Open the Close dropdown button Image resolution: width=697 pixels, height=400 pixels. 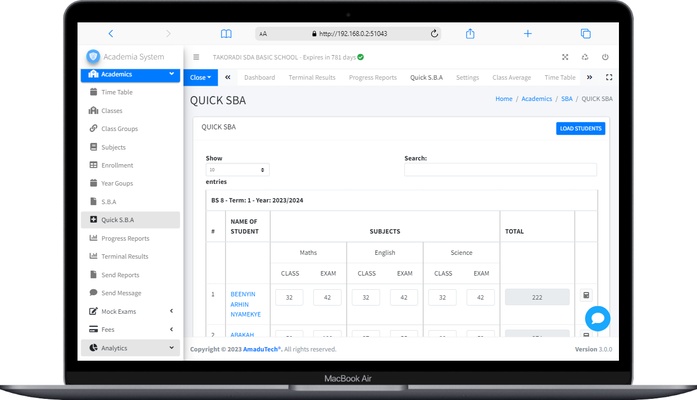point(201,77)
